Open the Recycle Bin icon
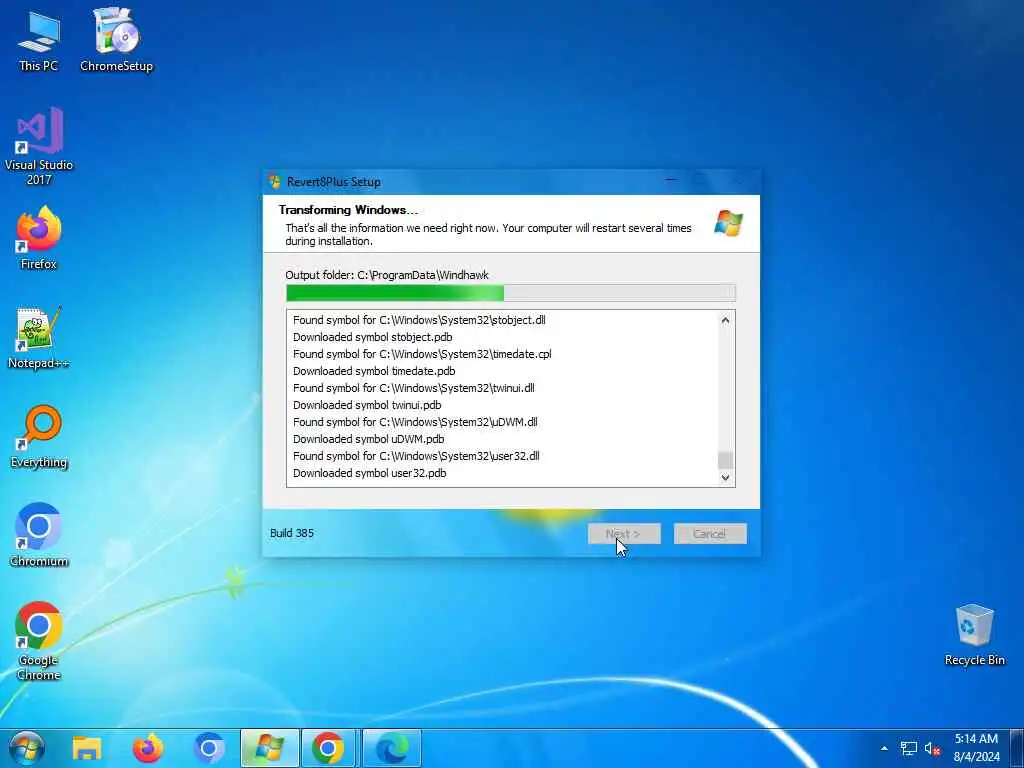Image resolution: width=1024 pixels, height=768 pixels. (974, 635)
